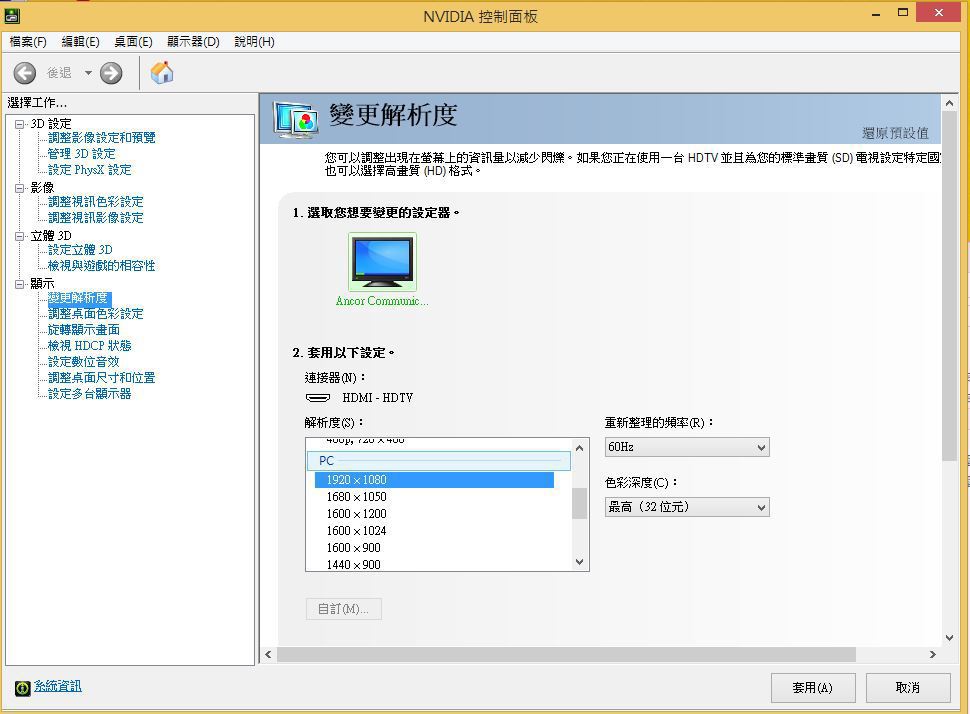Open the 桌面(E) menu
The image size is (970, 714).
[133, 41]
